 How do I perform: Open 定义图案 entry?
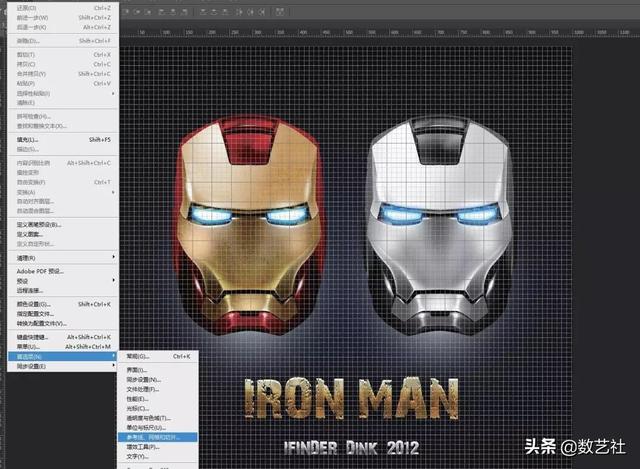coord(63,234)
